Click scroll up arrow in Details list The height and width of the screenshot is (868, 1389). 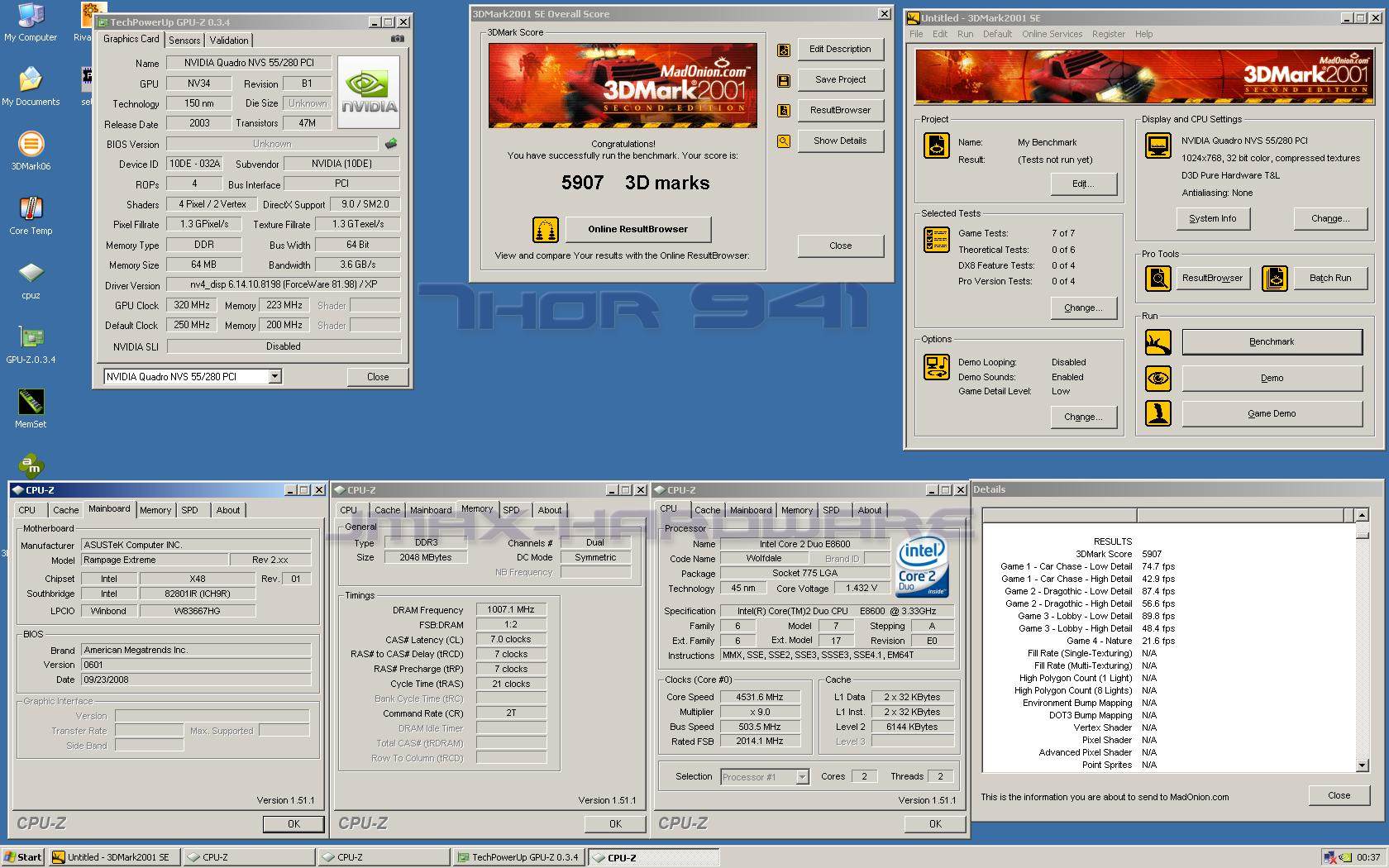(x=1362, y=516)
